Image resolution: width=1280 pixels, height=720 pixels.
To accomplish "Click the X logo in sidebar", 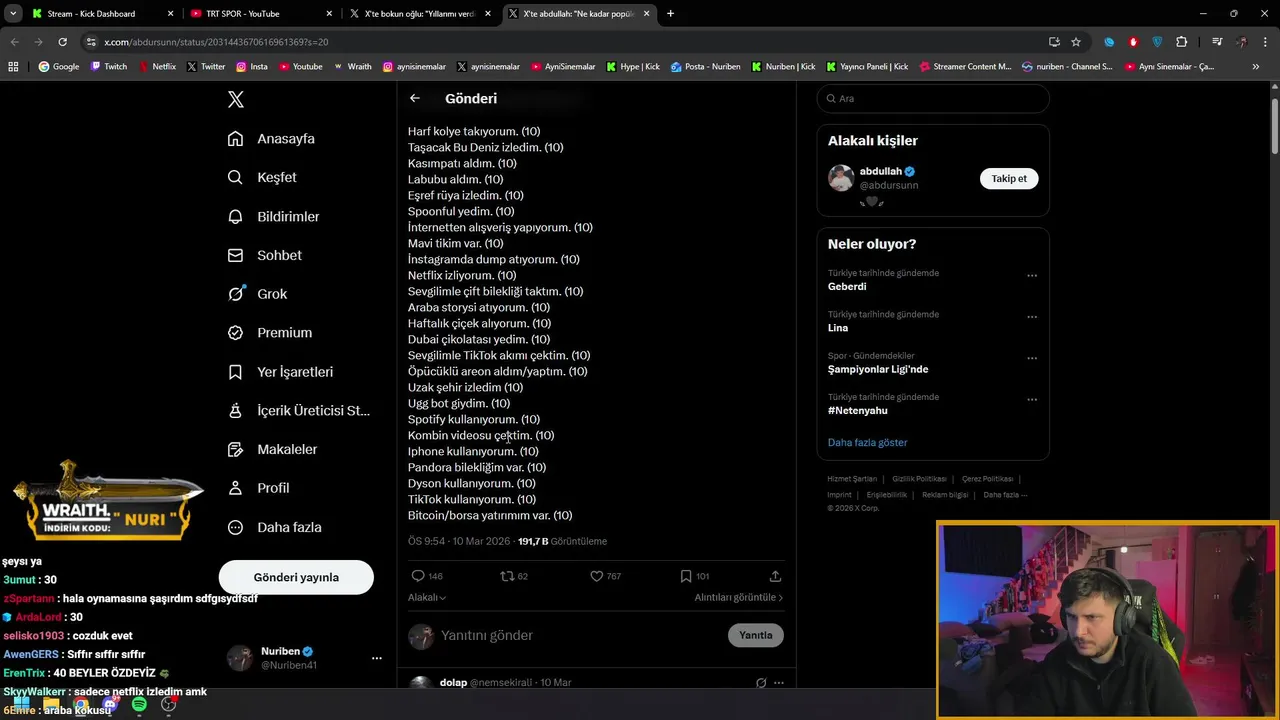I will point(236,99).
